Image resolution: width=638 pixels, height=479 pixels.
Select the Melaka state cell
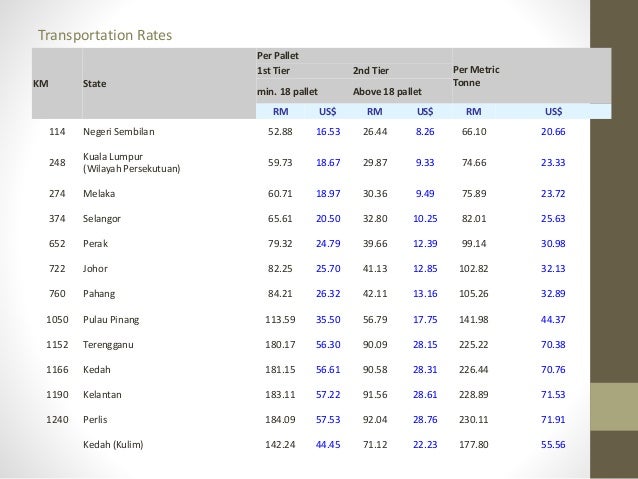coord(99,194)
